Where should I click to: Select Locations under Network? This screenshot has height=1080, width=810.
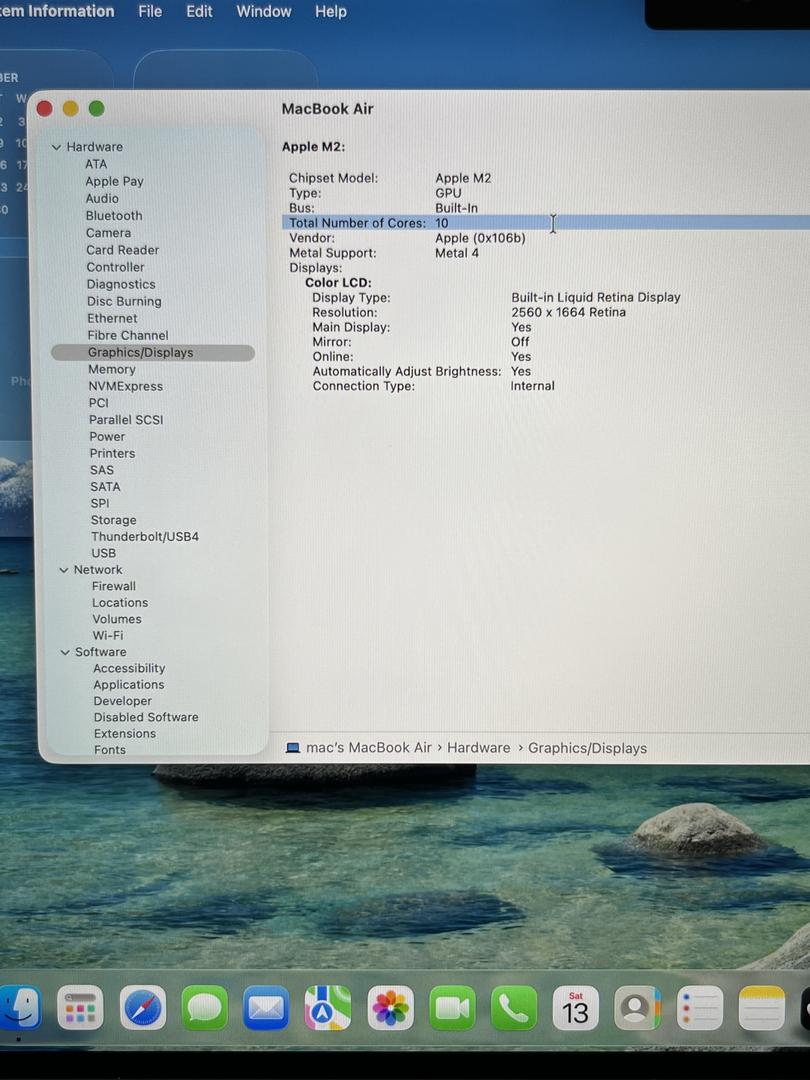tap(120, 603)
